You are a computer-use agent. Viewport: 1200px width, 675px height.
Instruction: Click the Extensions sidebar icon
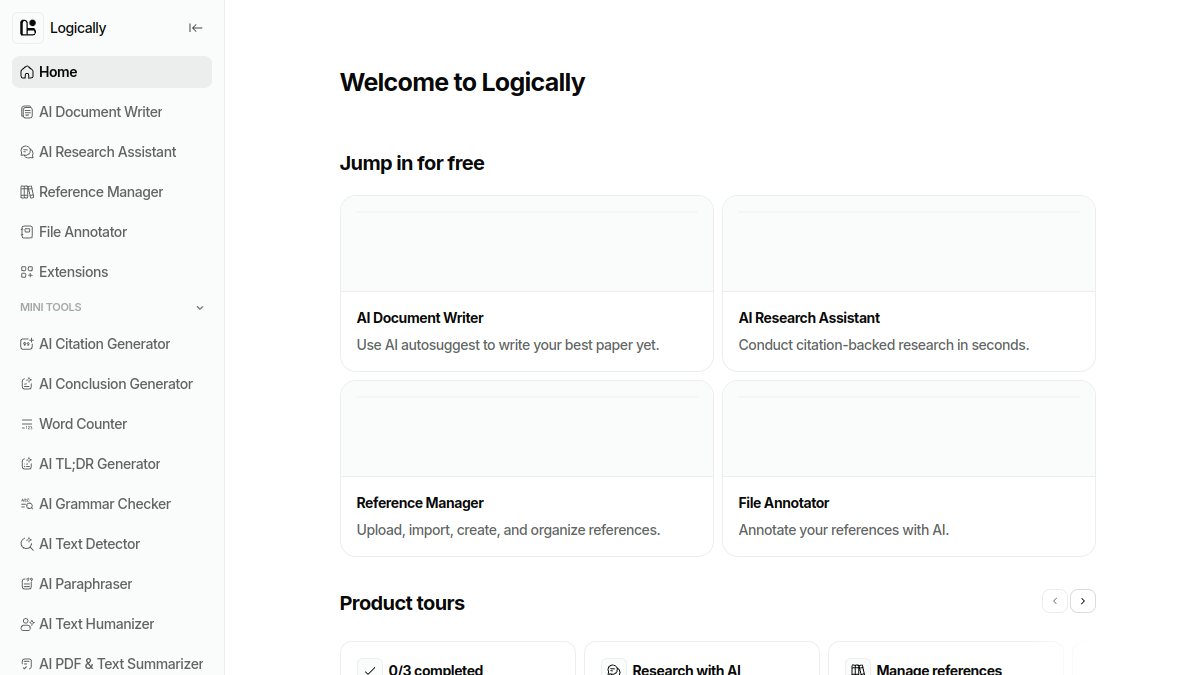[27, 272]
